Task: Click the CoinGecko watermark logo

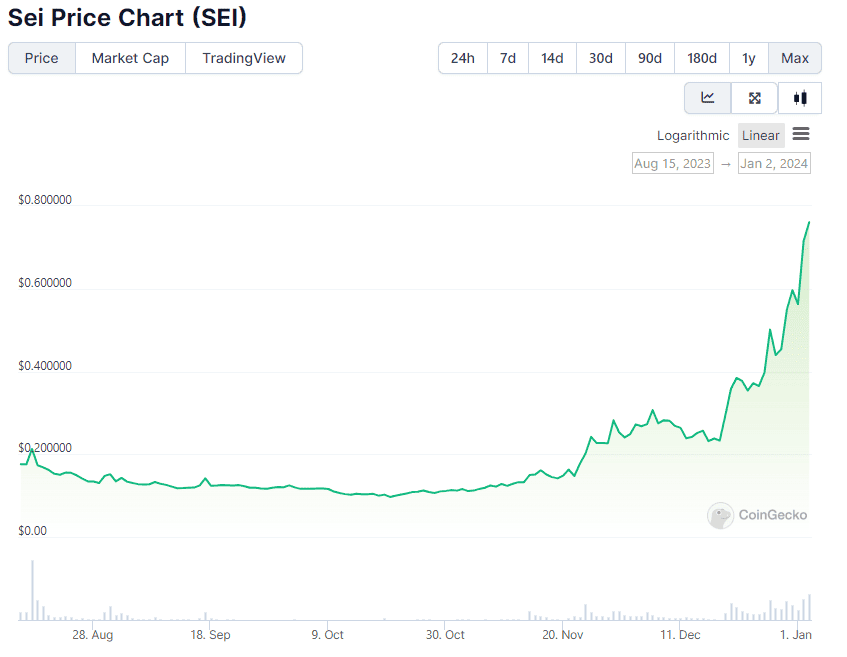Action: pyautogui.click(x=757, y=515)
